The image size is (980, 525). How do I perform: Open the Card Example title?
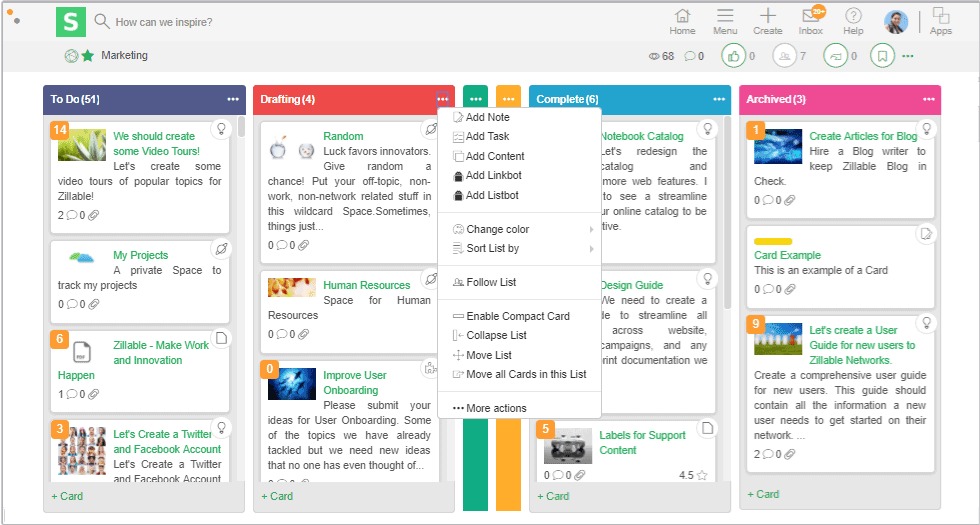coord(788,255)
